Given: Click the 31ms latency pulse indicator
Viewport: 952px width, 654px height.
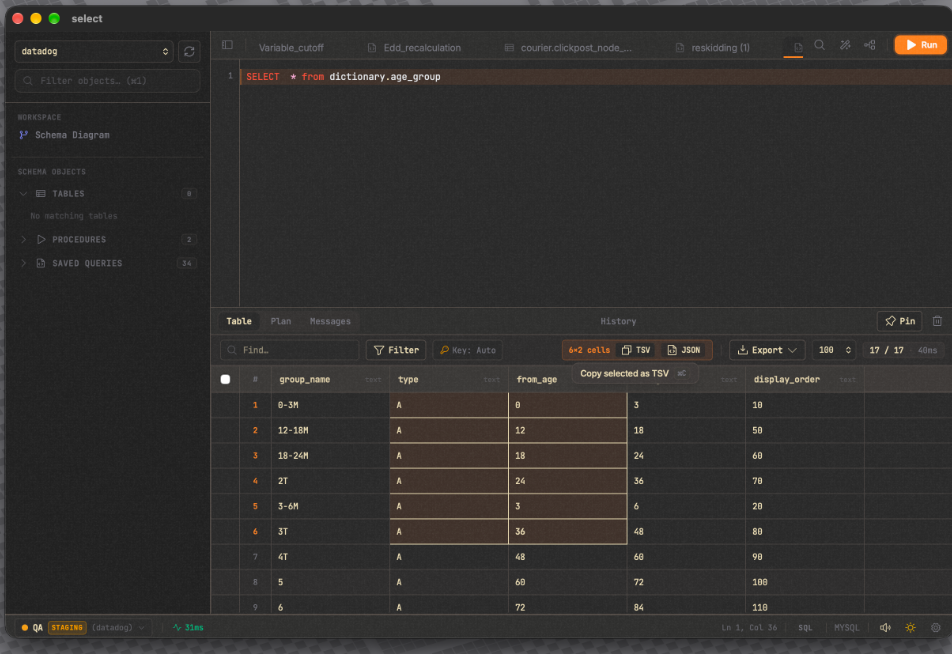Looking at the screenshot, I should [x=188, y=627].
